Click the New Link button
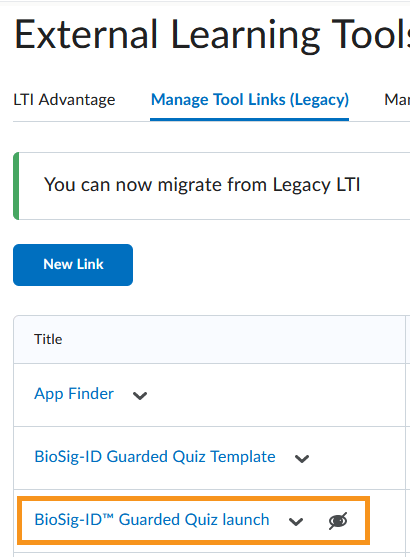Image resolution: width=410 pixels, height=557 pixels. point(73,265)
